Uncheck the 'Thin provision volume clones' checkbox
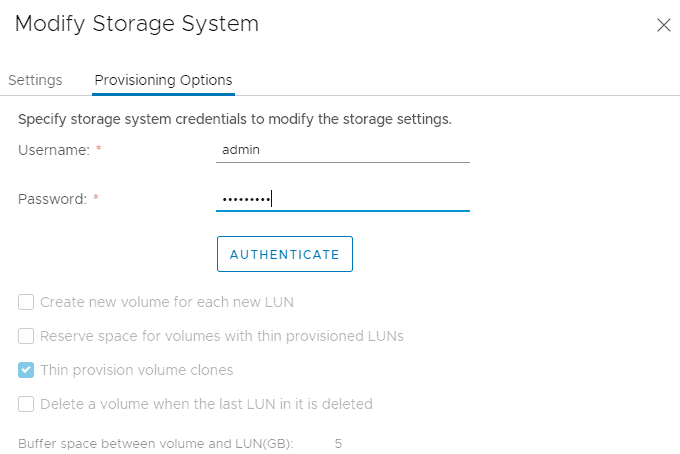Image resolution: width=680 pixels, height=454 pixels. pos(26,370)
